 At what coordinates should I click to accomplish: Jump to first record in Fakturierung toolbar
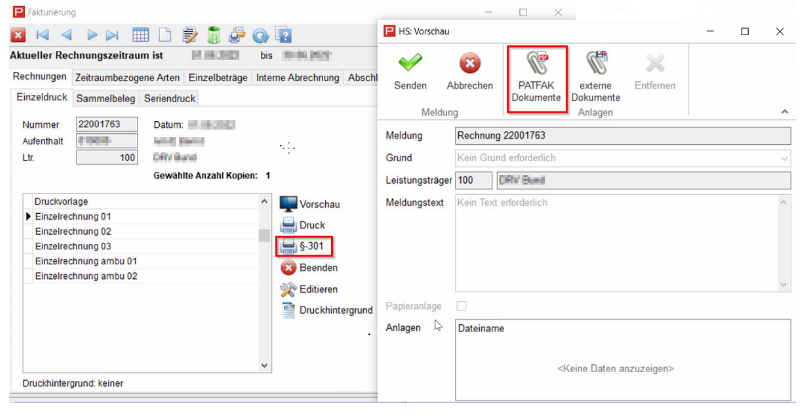(x=42, y=35)
